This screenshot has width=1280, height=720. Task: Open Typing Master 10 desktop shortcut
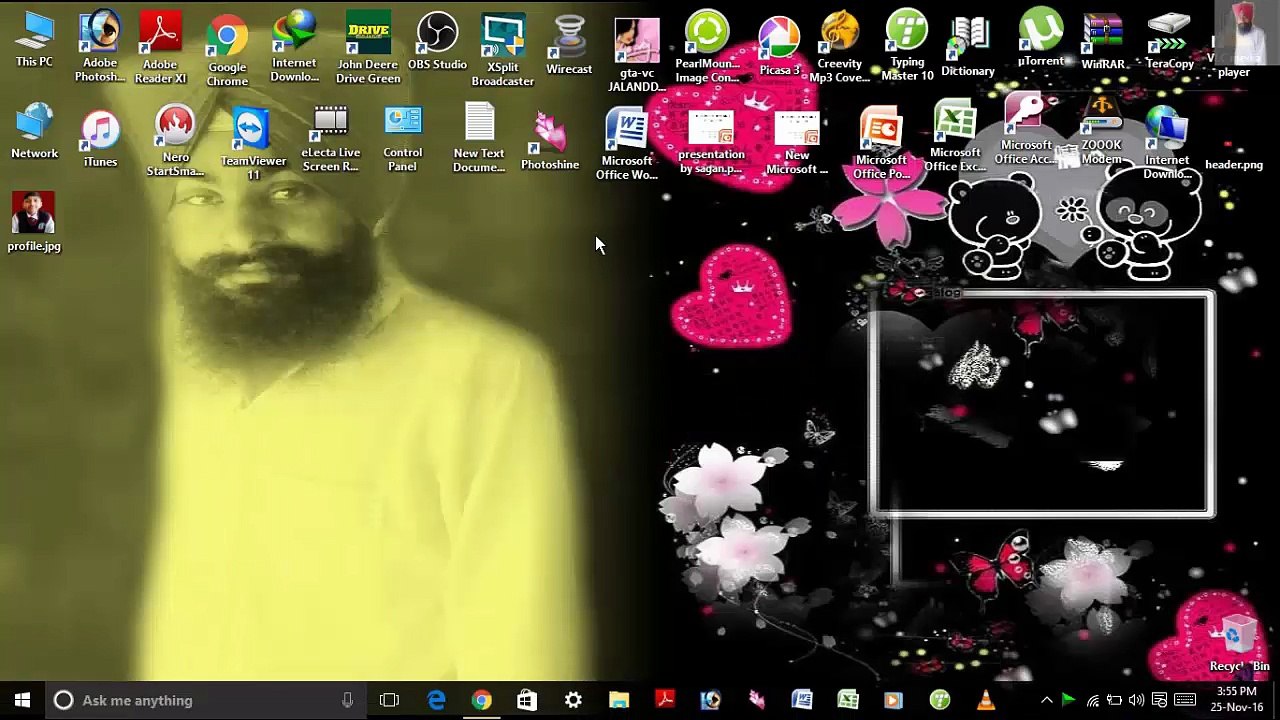pos(907,46)
